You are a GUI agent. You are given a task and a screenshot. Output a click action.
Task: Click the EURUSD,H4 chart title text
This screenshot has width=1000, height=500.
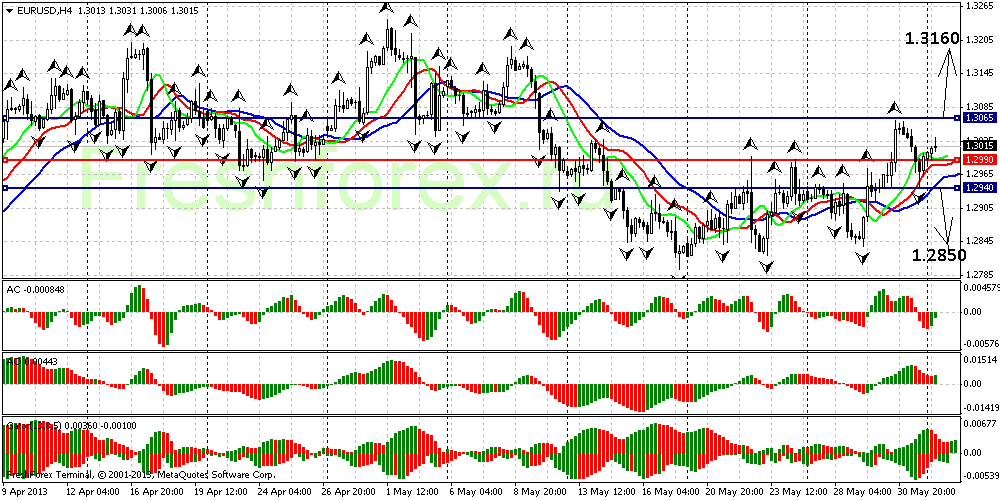[x=43, y=10]
